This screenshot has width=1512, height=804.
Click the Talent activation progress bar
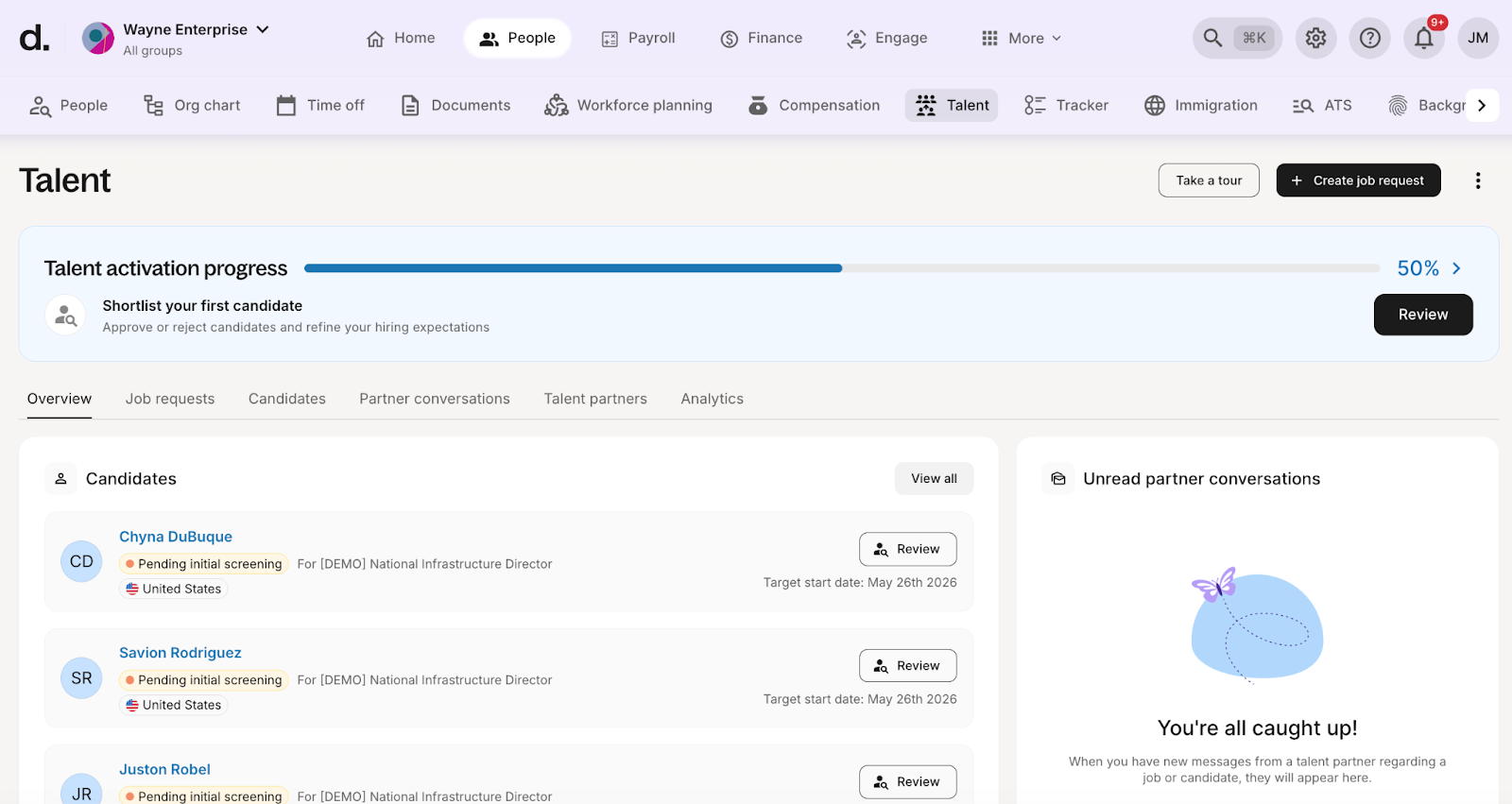pos(841,268)
